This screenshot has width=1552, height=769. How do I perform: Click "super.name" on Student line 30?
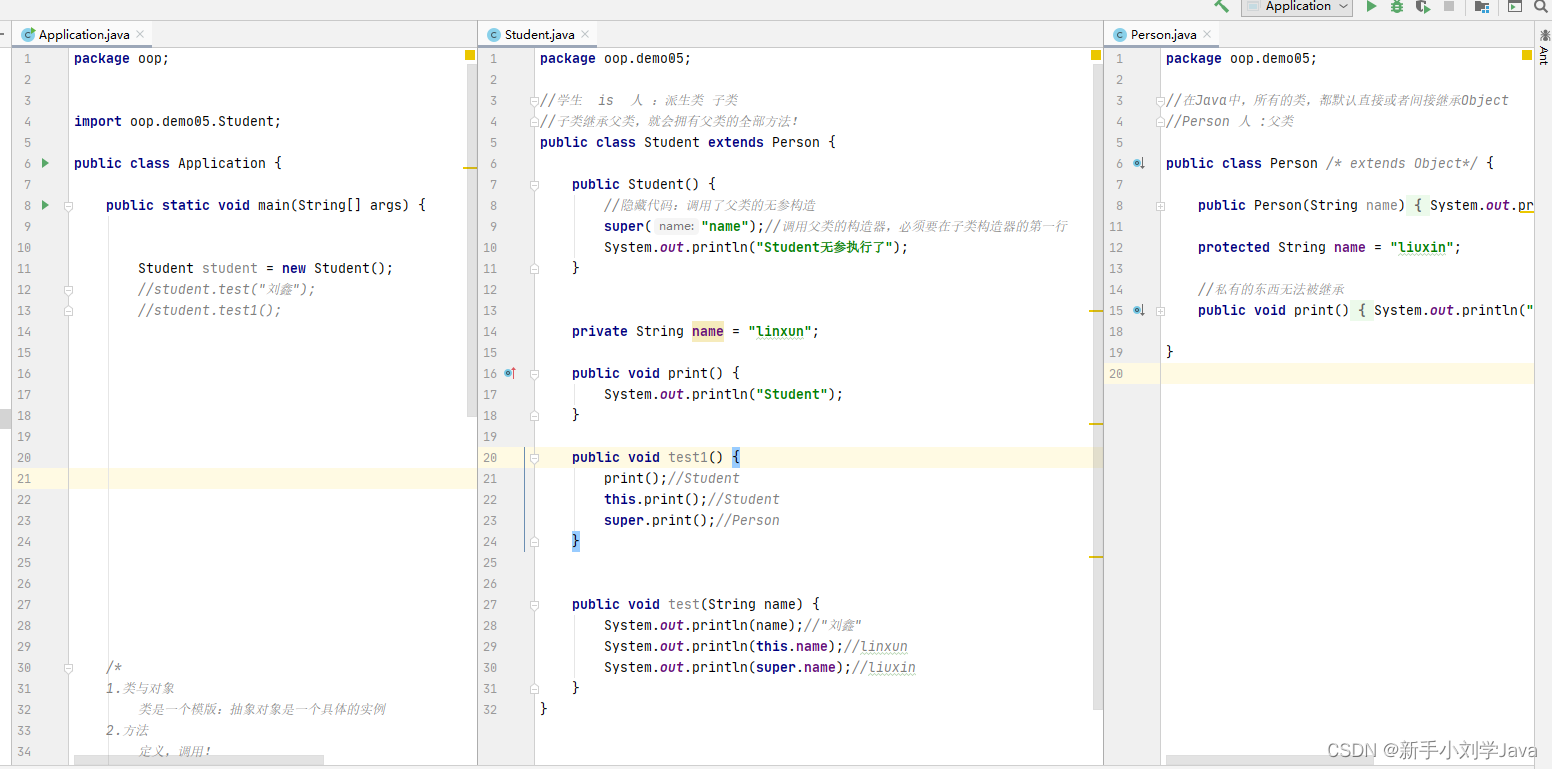(797, 667)
